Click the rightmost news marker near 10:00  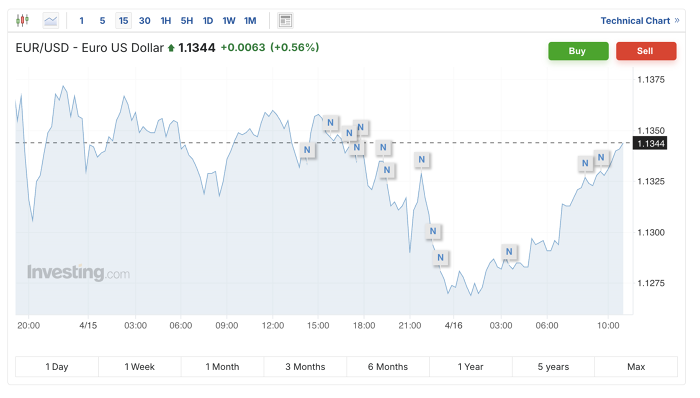point(601,157)
